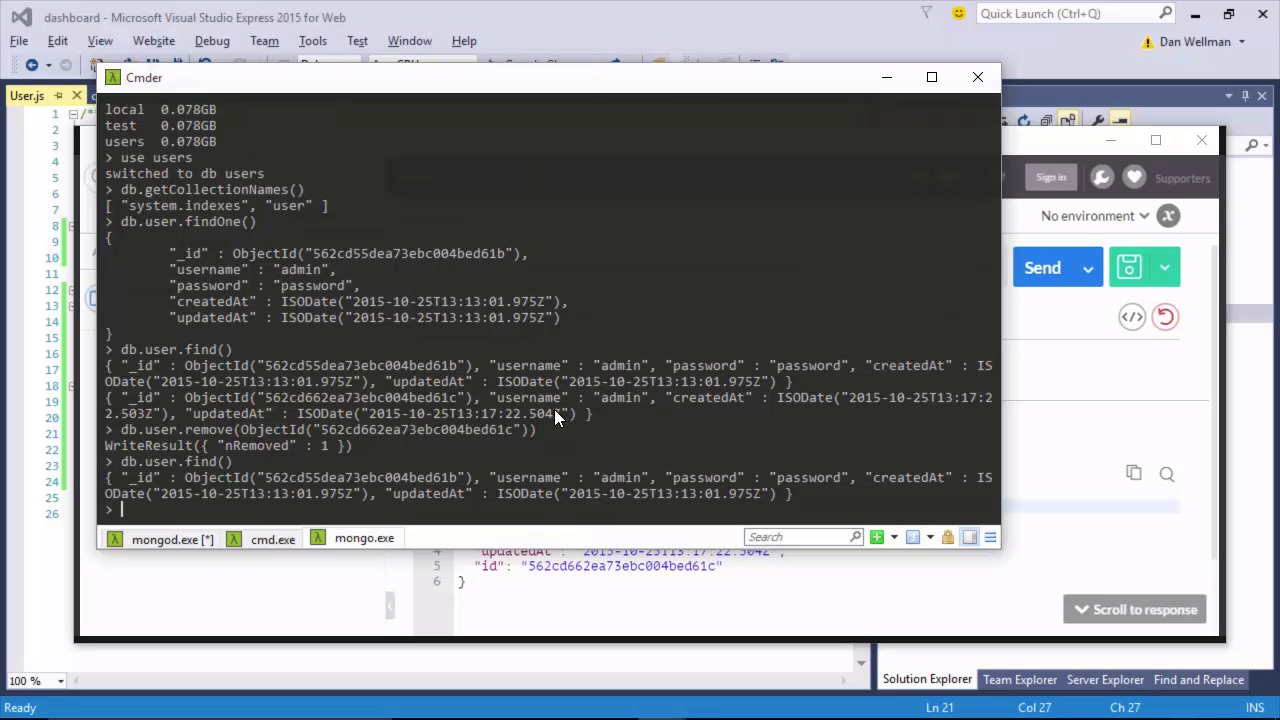This screenshot has height=720, width=1280.
Task: Click the Solution Explorer refresh icon
Action: point(1022,121)
